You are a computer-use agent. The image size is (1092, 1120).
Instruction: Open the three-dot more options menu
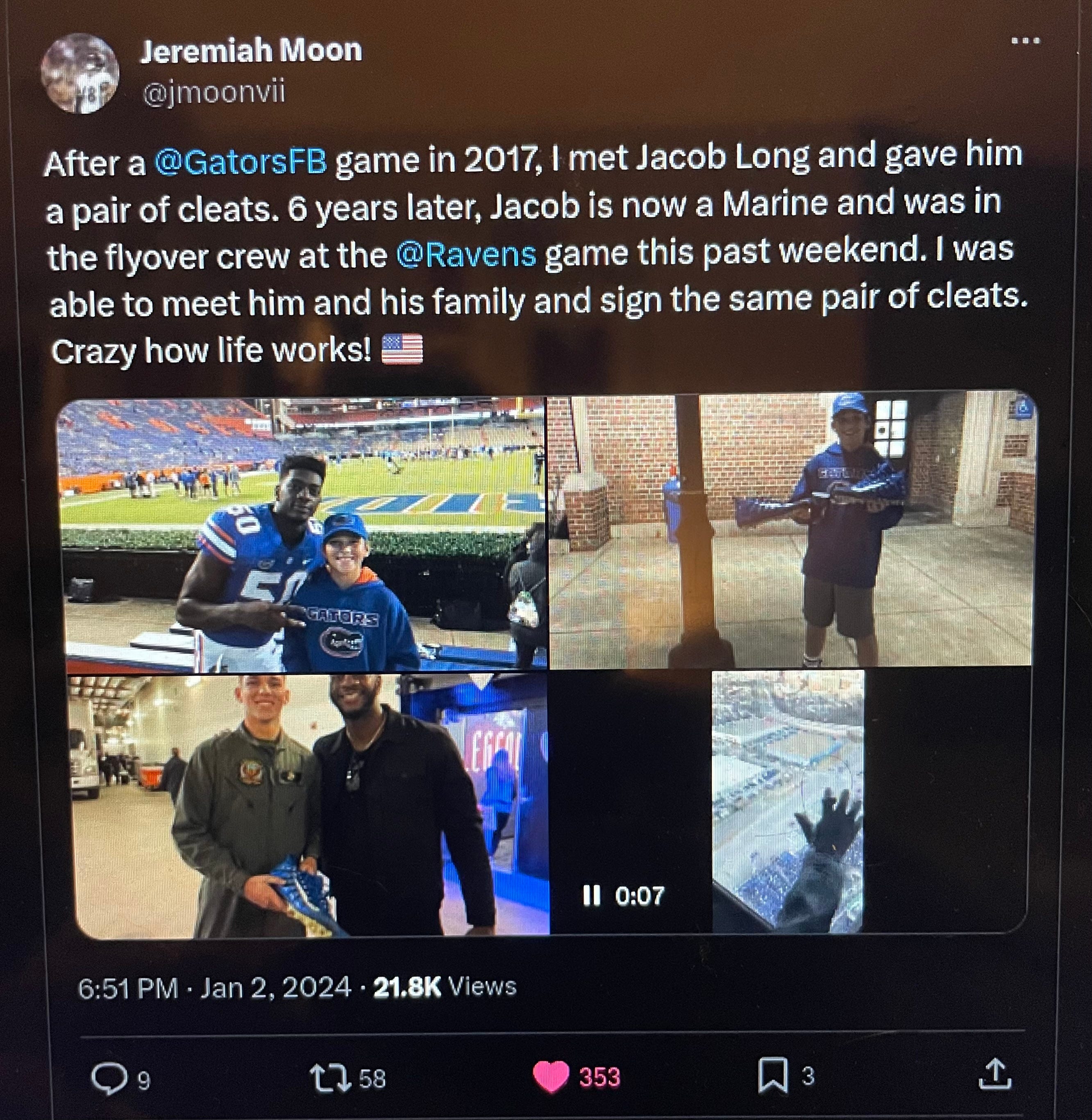(x=1026, y=41)
